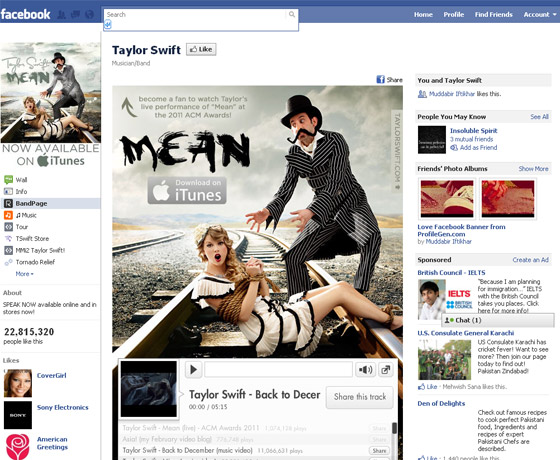Click the Facebook logo
The width and height of the screenshot is (560, 460).
25,14
